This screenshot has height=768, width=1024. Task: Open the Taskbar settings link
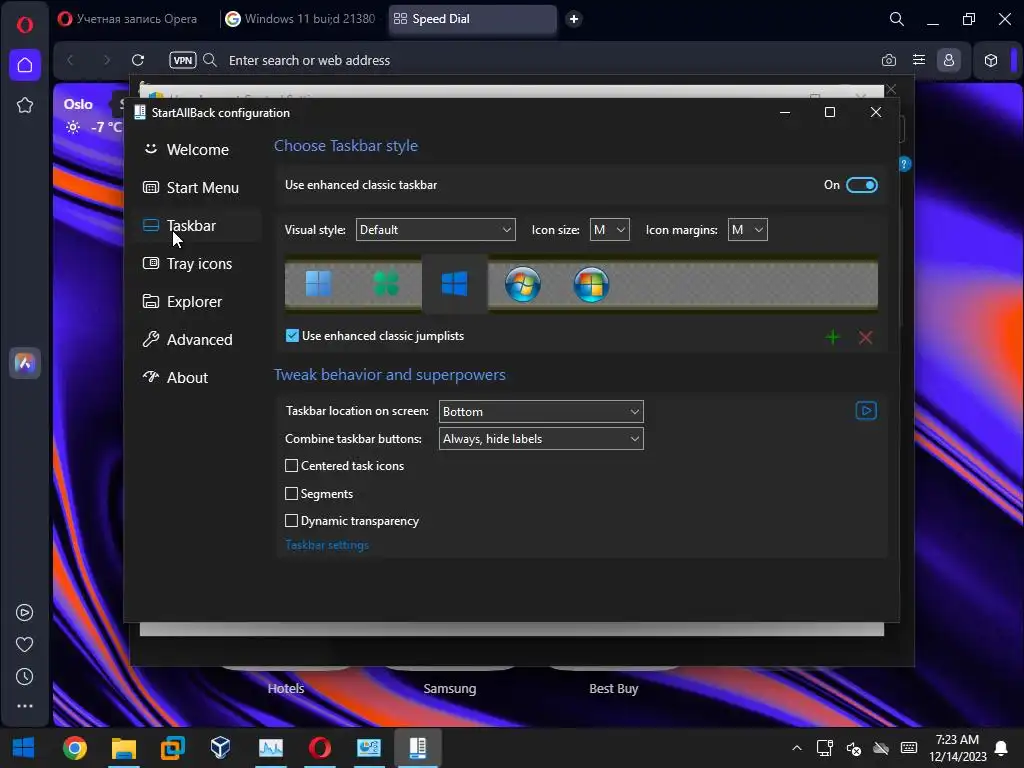[327, 545]
